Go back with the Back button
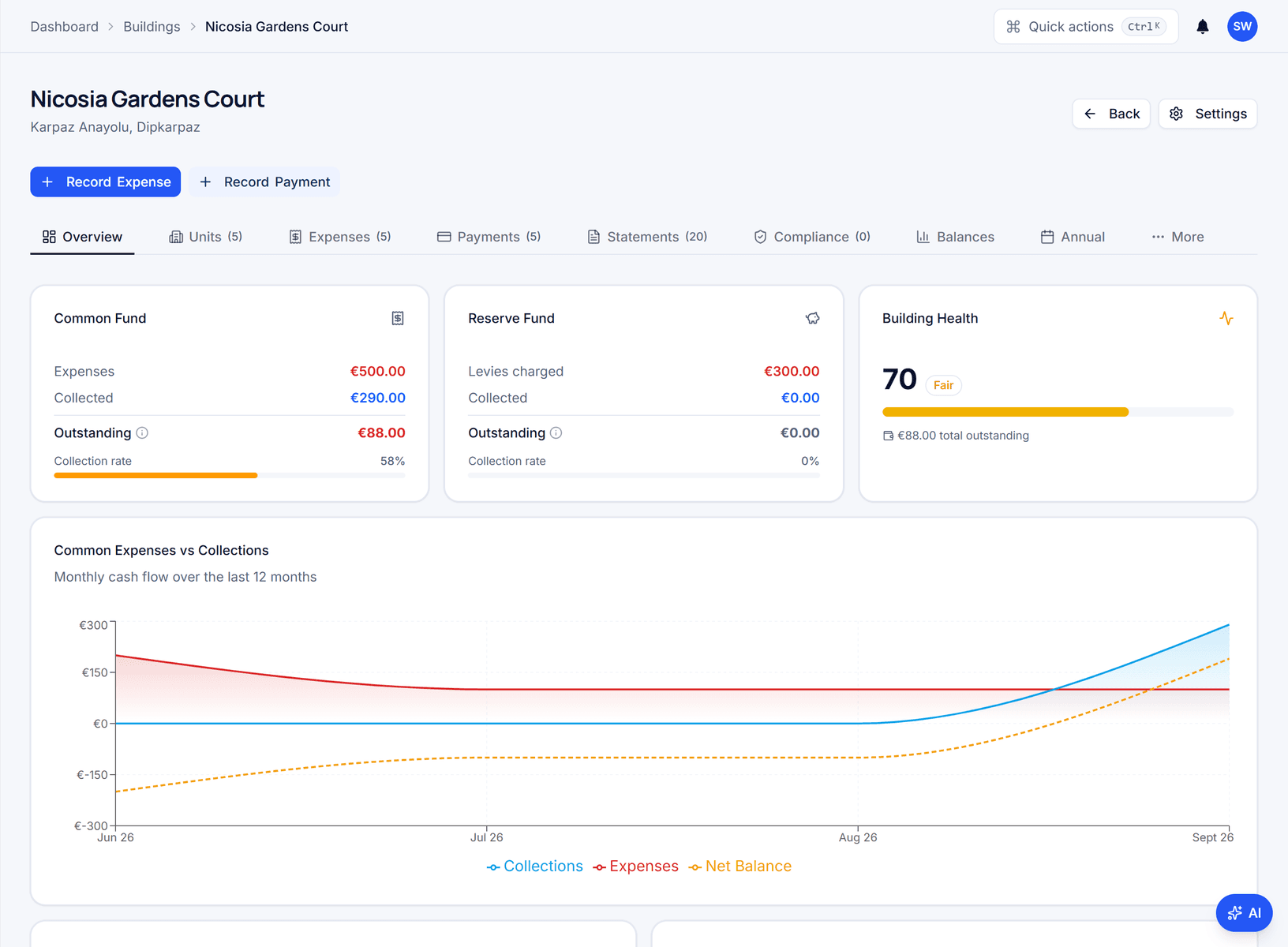Screen dimensions: 1288x947 point(1111,114)
